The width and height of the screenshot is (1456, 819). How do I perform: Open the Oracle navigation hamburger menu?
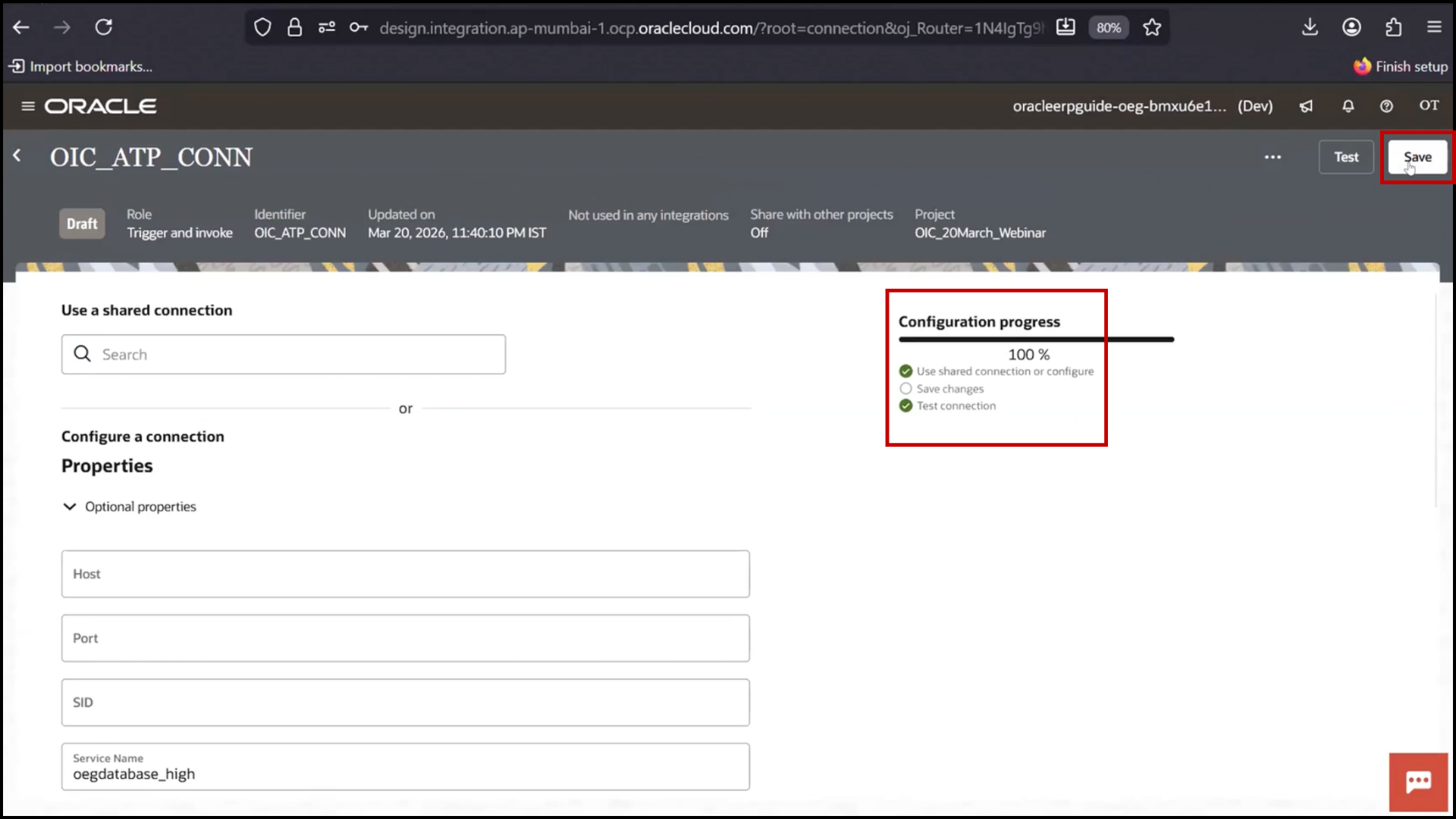[28, 106]
